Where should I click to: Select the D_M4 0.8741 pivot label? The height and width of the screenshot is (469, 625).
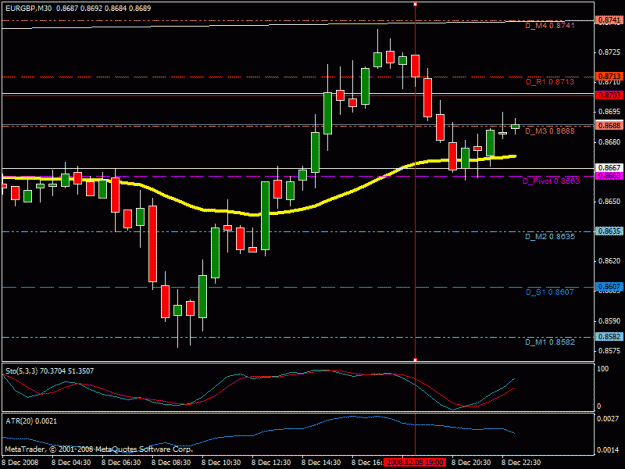pyautogui.click(x=550, y=26)
